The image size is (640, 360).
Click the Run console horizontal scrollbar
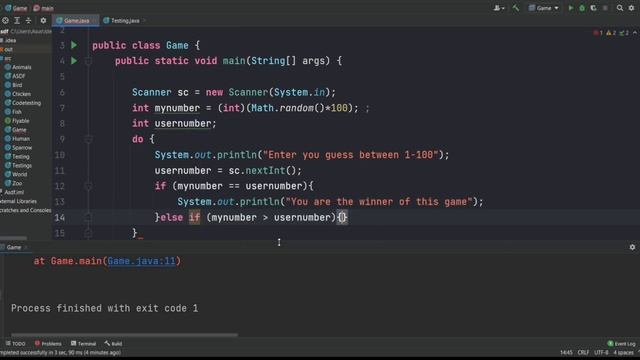[x=124, y=335]
